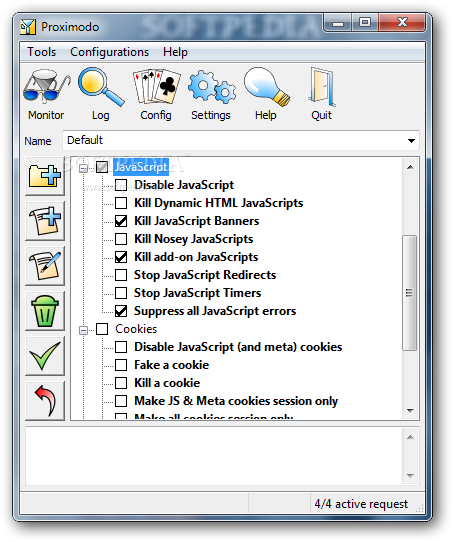The image size is (453, 542).
Task: Collapse the JavaScript tree node
Action: point(83,168)
